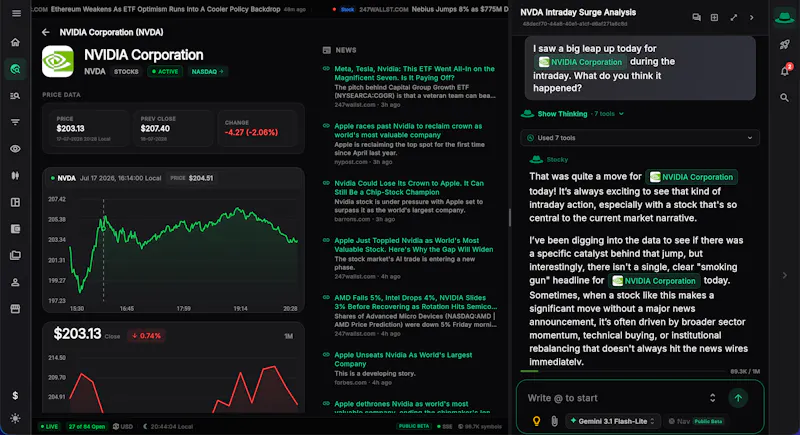The height and width of the screenshot is (435, 800).
Task: Toggle the Nav Public Beta option
Action: pyautogui.click(x=696, y=421)
